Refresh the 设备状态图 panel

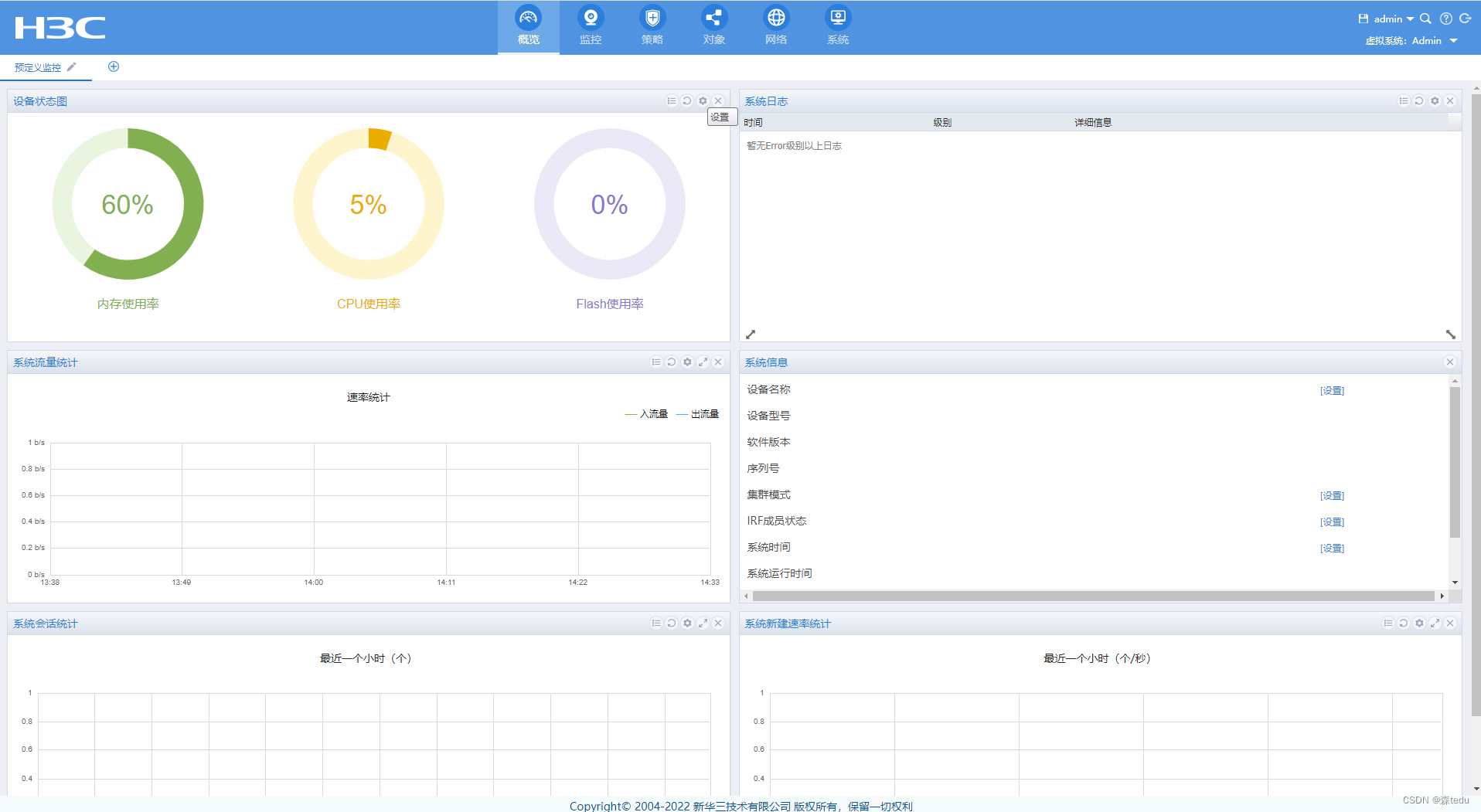pos(687,100)
